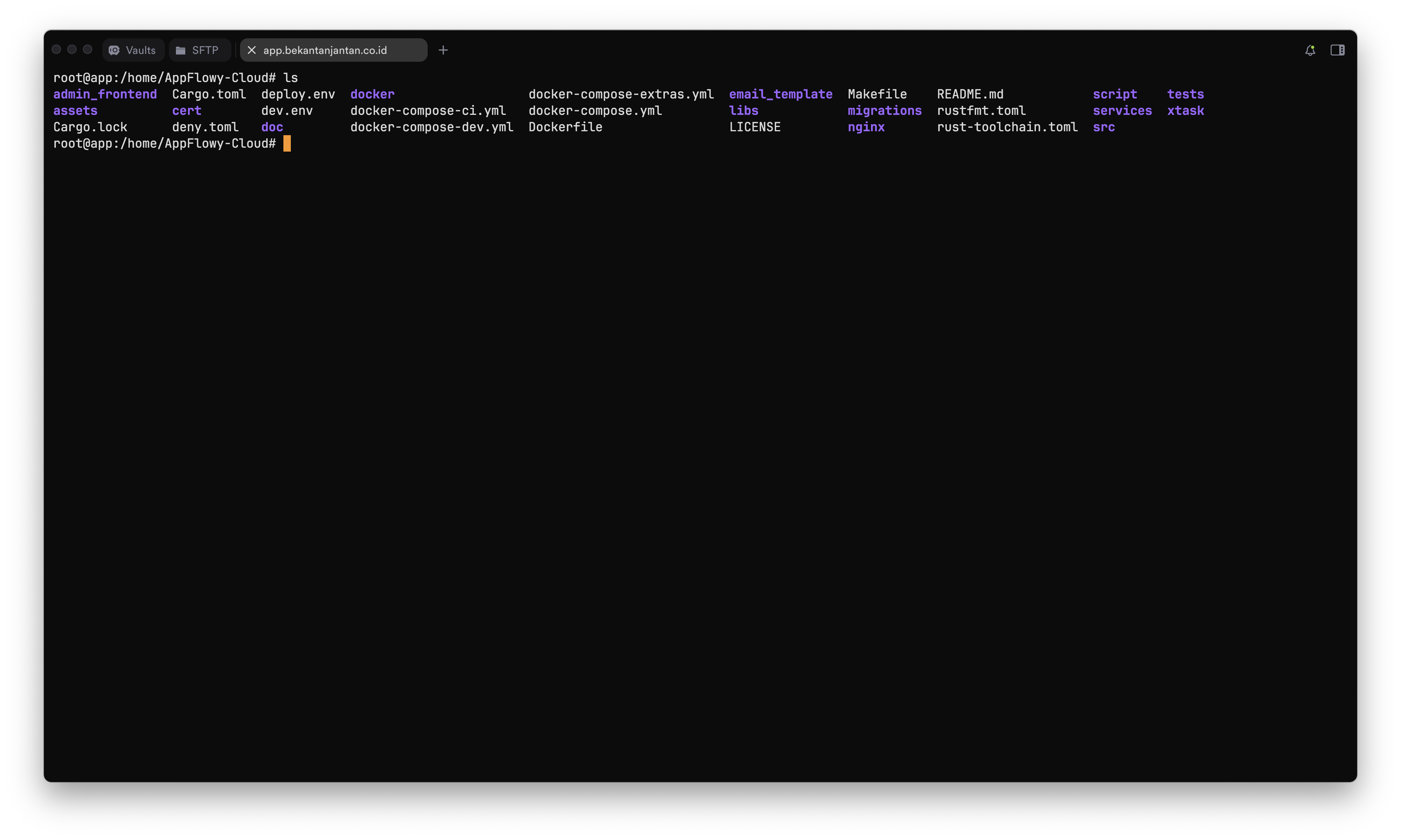Toggle the side panel icon
This screenshot has width=1401, height=840.
(1338, 50)
